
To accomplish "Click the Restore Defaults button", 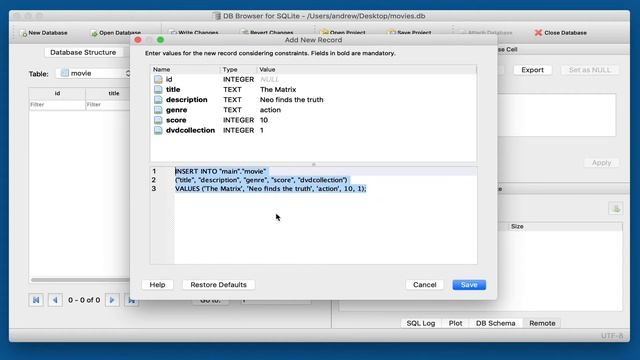I will pyautogui.click(x=218, y=284).
